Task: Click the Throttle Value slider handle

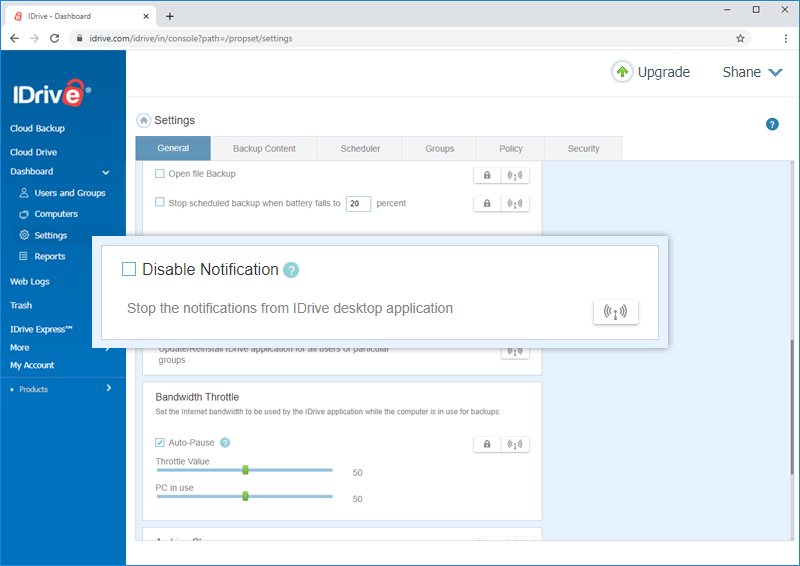Action: point(245,470)
